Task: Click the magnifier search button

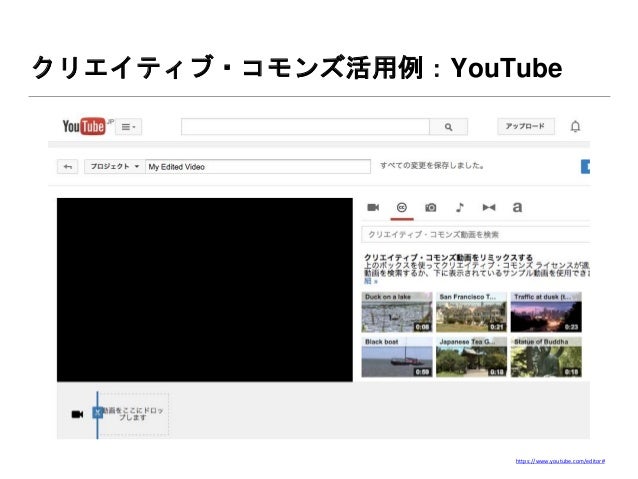Action: (448, 127)
